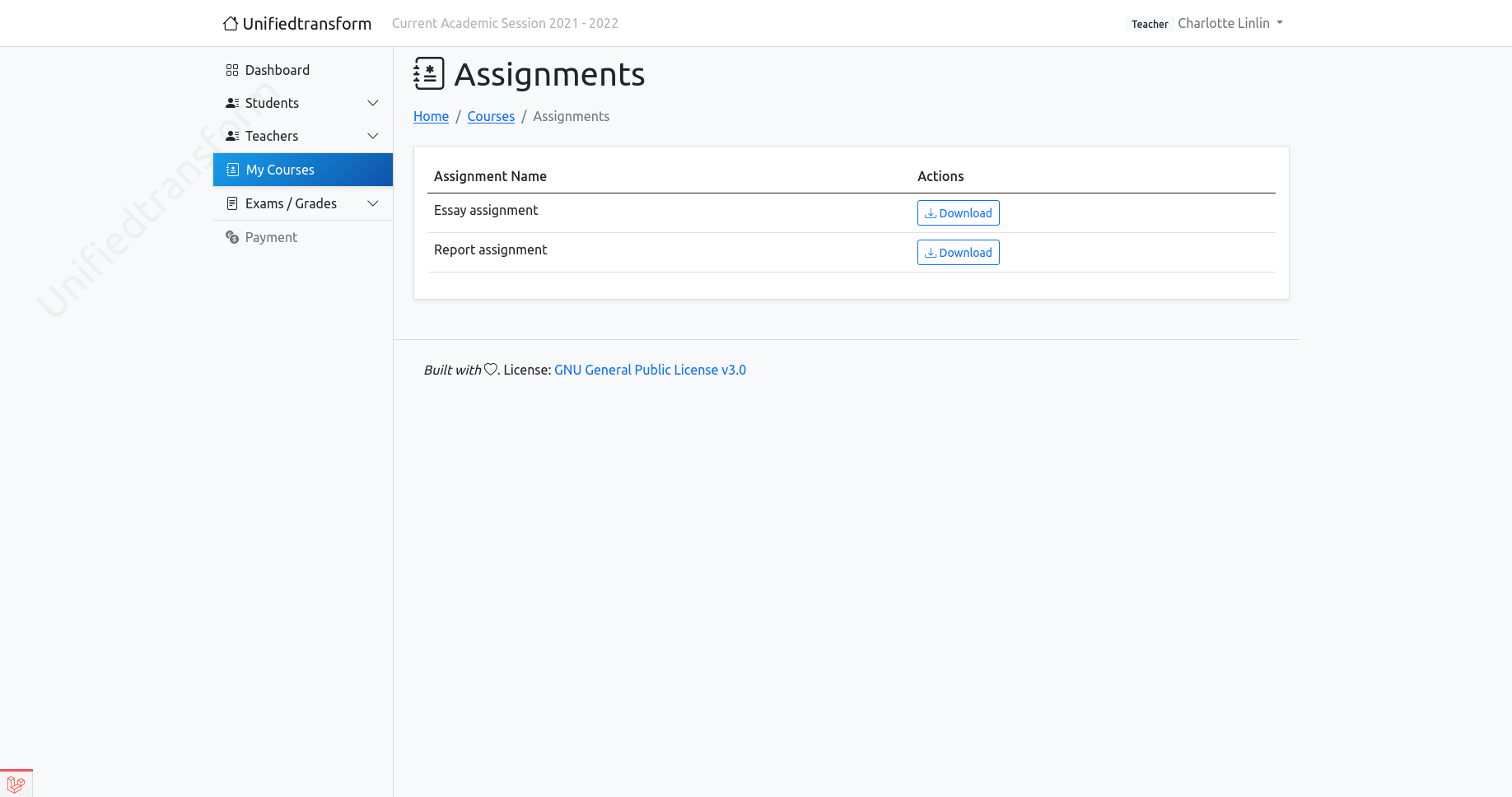This screenshot has width=1512, height=797.
Task: Click the Assignments breadcrumb text
Action: pyautogui.click(x=572, y=116)
